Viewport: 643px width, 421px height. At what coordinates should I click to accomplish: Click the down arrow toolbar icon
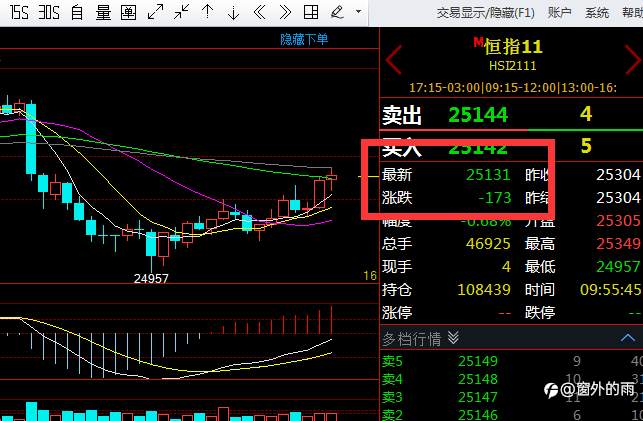(x=233, y=12)
